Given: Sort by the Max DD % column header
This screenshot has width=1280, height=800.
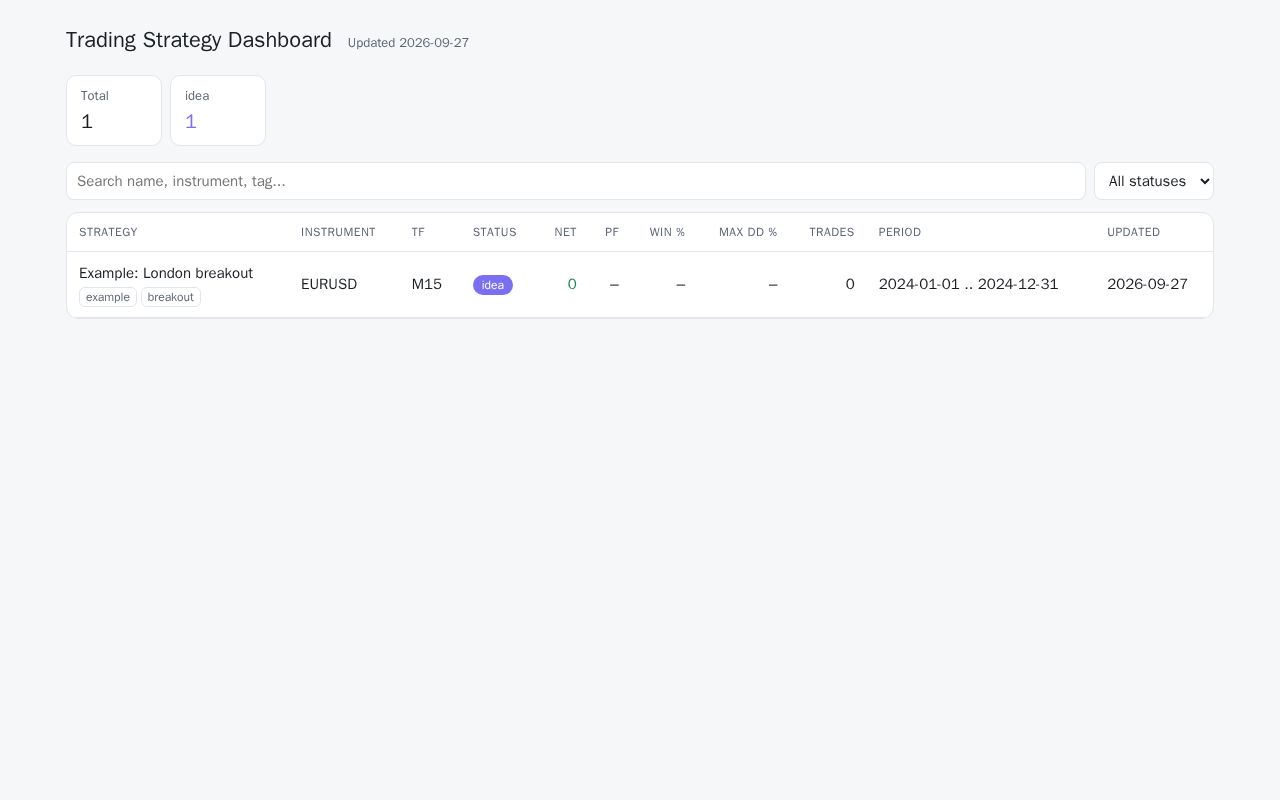Looking at the screenshot, I should [x=748, y=232].
